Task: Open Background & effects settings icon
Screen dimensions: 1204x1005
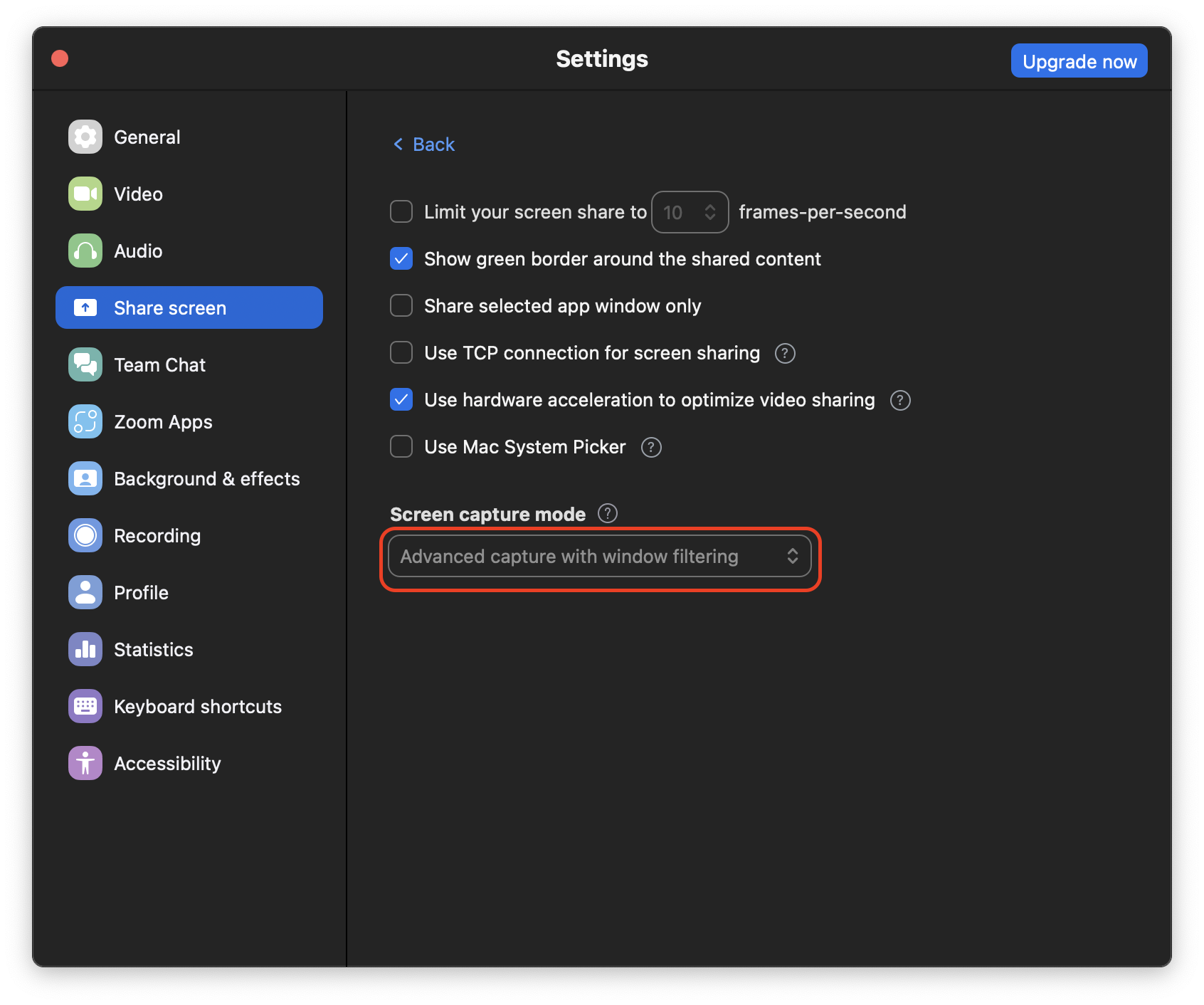Action: point(85,478)
